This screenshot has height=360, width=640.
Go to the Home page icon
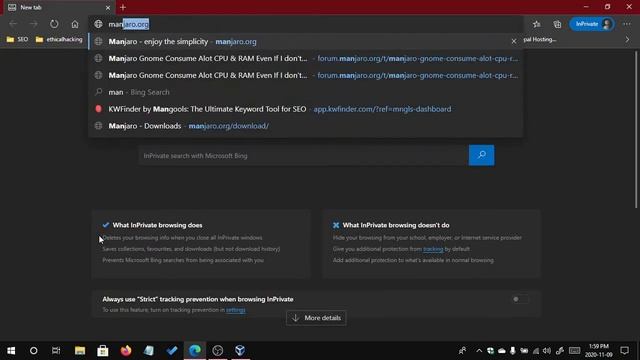75,24
